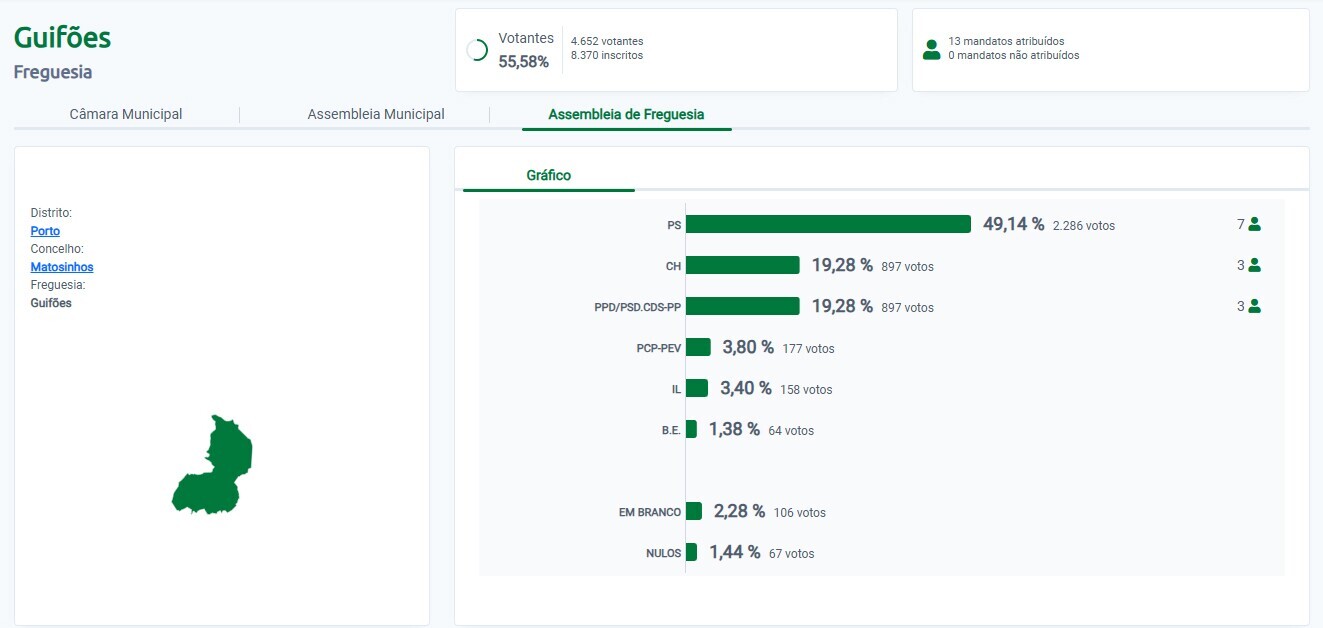Screen dimensions: 1323x628
Task: Click the IL result bar
Action: tap(697, 388)
